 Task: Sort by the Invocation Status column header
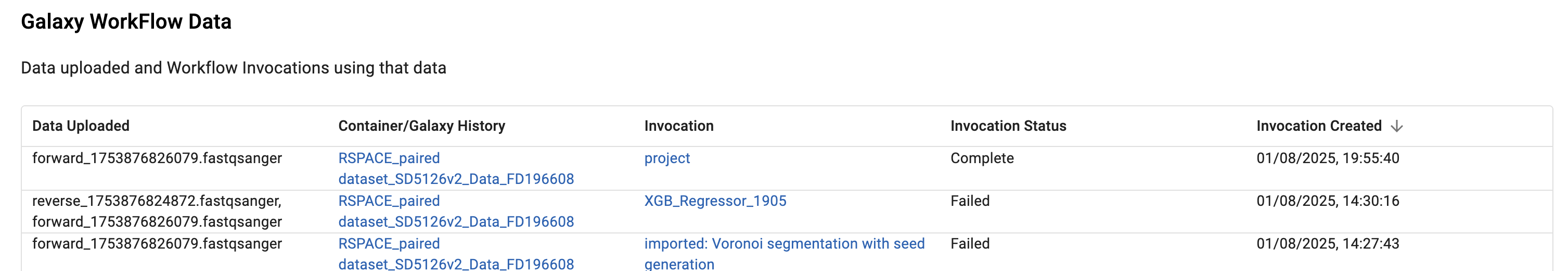(1008, 126)
